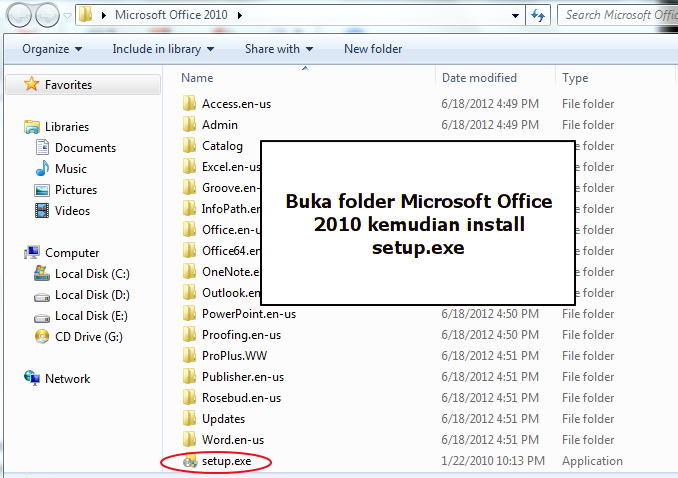Click the Libraries icon
The height and width of the screenshot is (478, 678).
tap(32, 127)
